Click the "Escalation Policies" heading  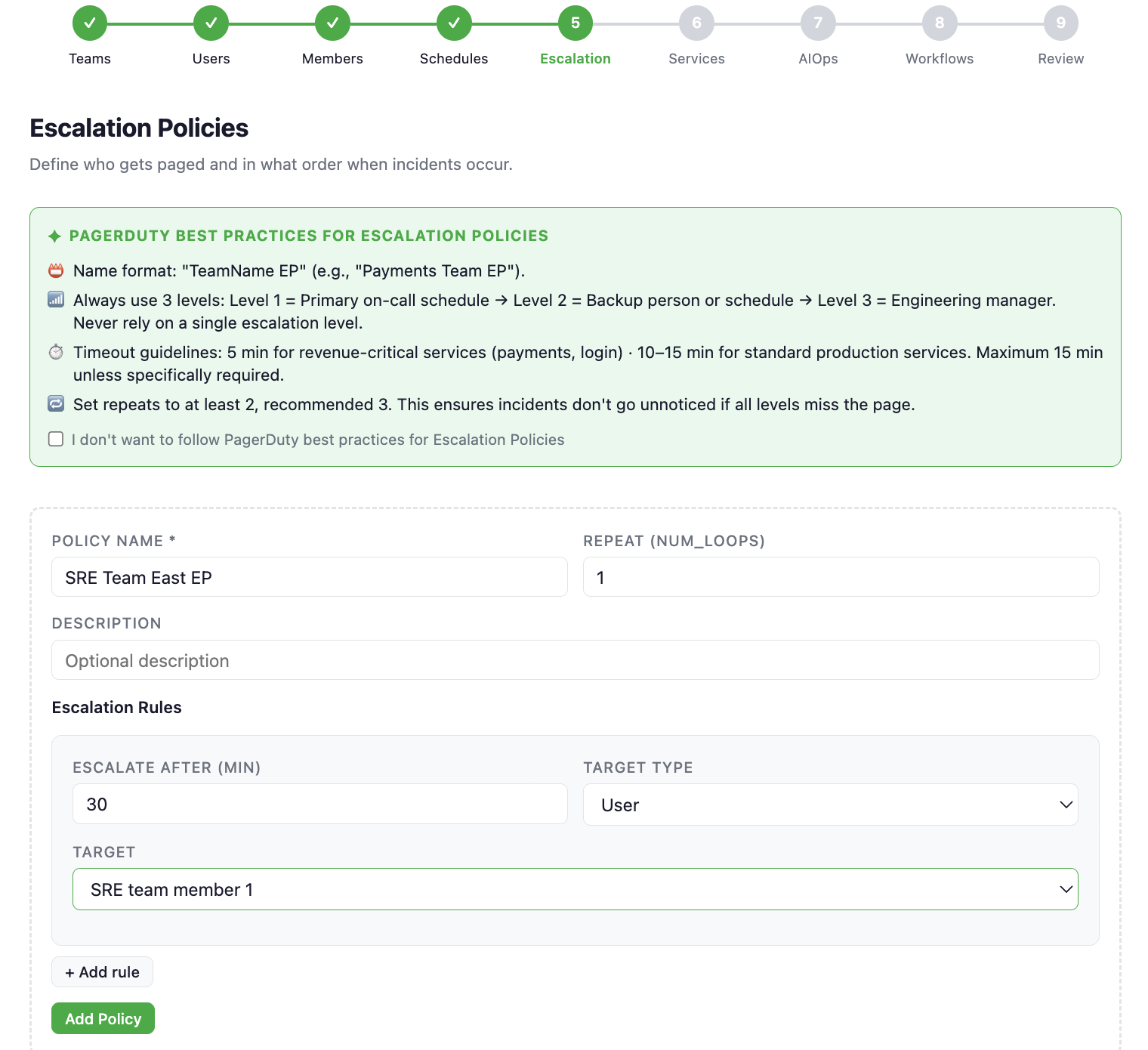(x=139, y=128)
